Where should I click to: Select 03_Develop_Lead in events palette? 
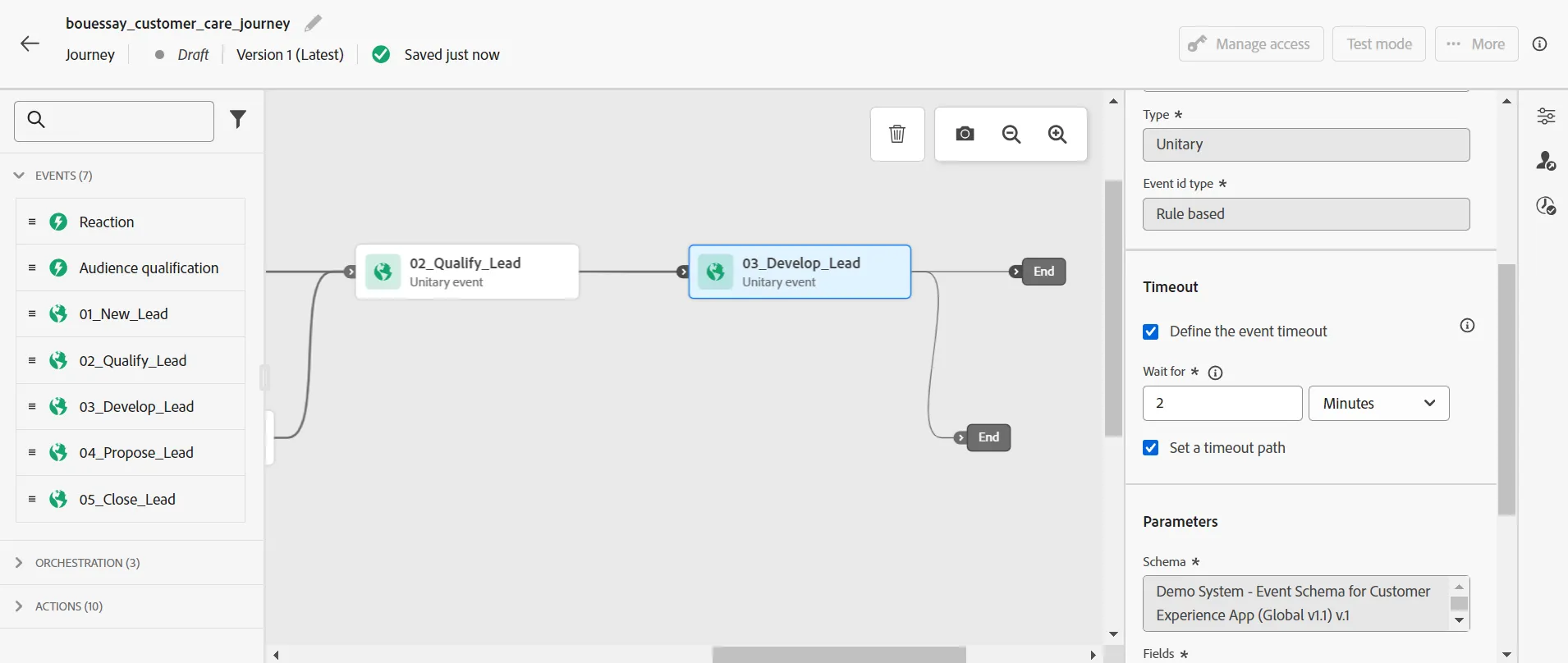click(131, 407)
